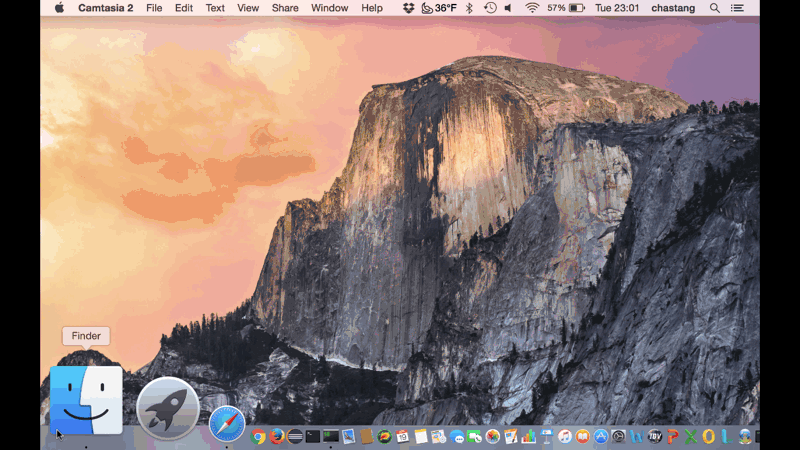Viewport: 800px width, 450px height.
Task: Click the volume speaker icon
Action: (508, 8)
